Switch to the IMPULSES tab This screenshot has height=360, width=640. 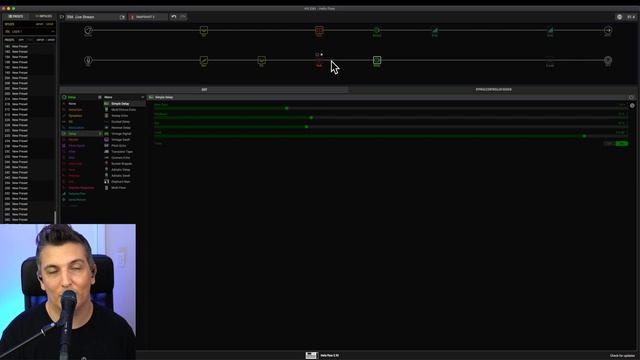[x=43, y=16]
